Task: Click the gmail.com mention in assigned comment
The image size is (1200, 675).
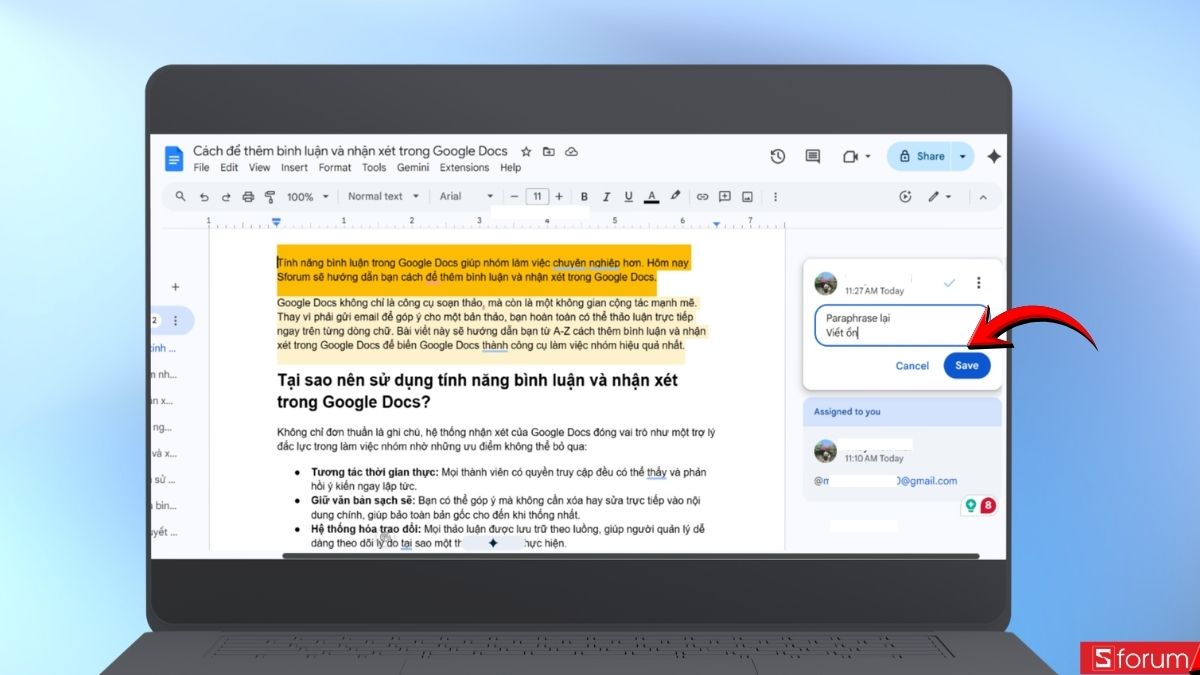Action: click(886, 481)
